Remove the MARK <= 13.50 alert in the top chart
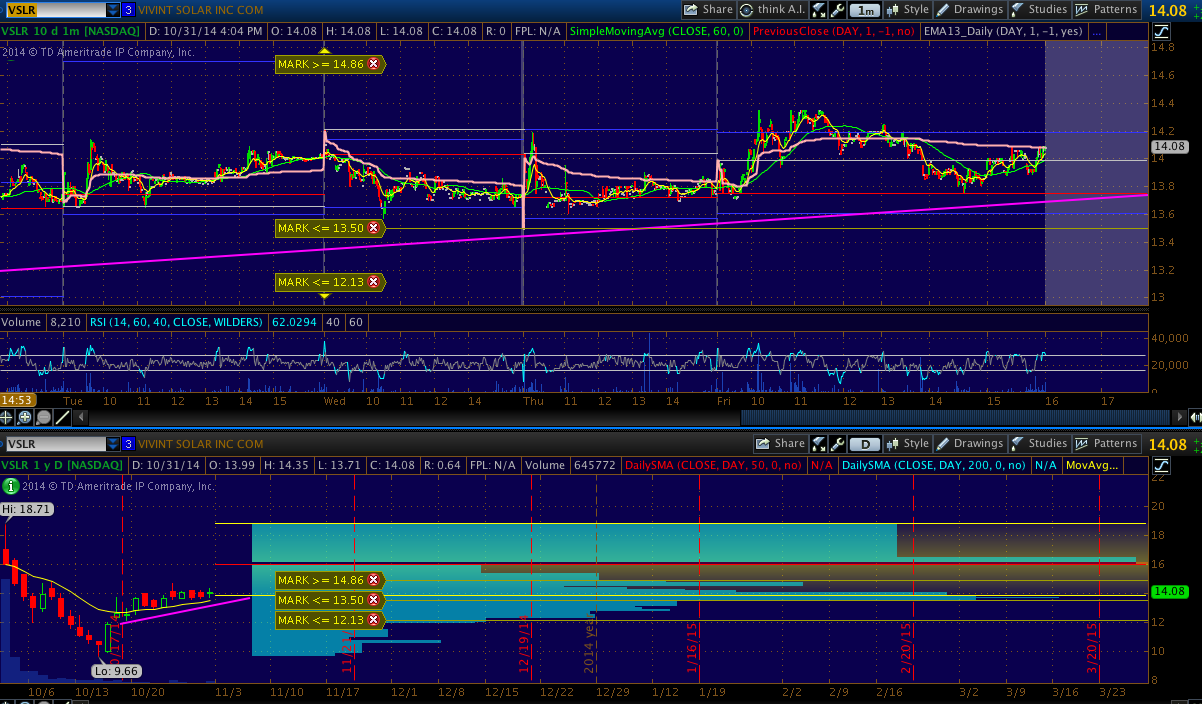This screenshot has height=704, width=1202. point(374,228)
